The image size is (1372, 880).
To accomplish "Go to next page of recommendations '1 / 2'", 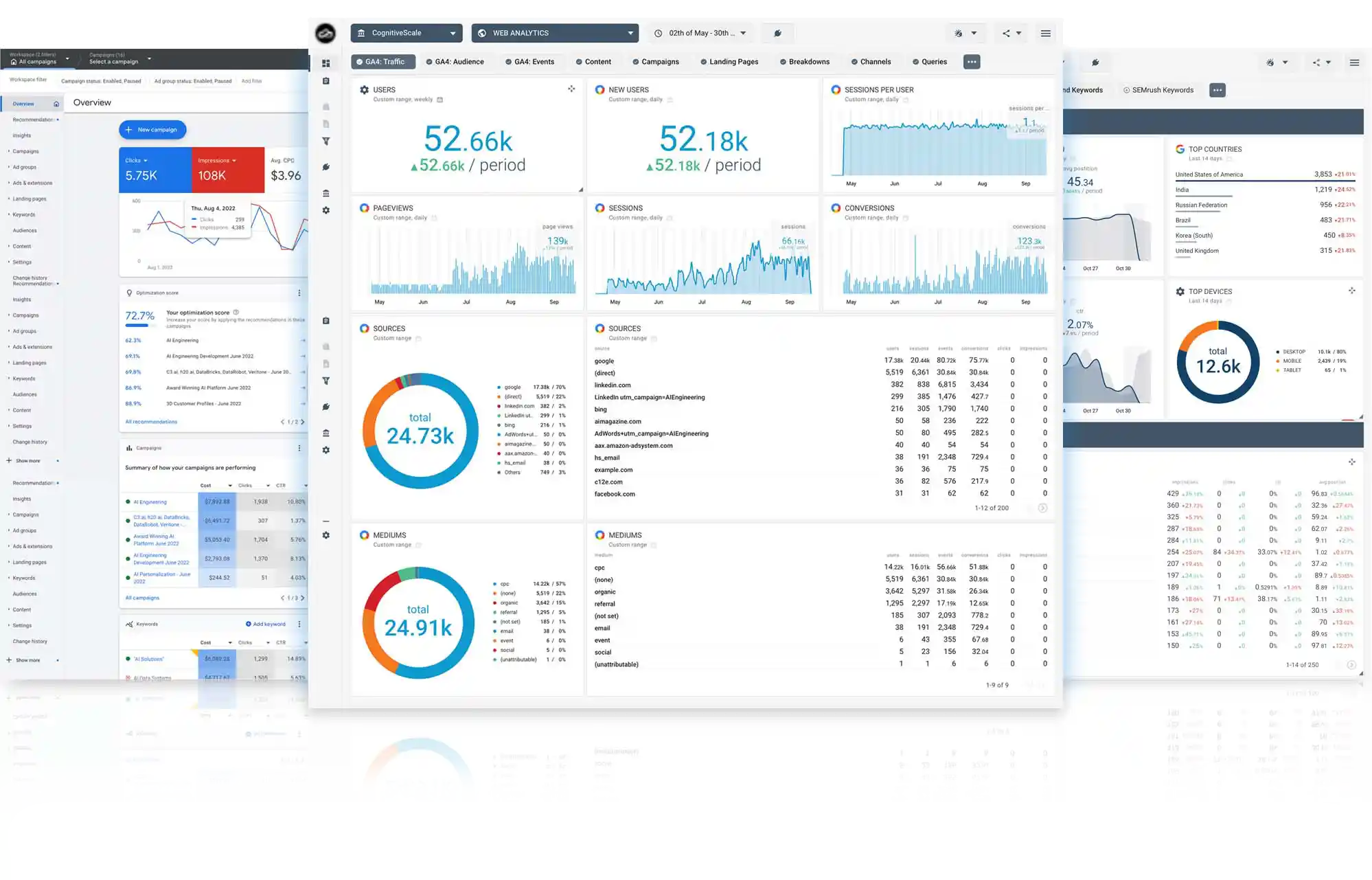I will click(302, 422).
